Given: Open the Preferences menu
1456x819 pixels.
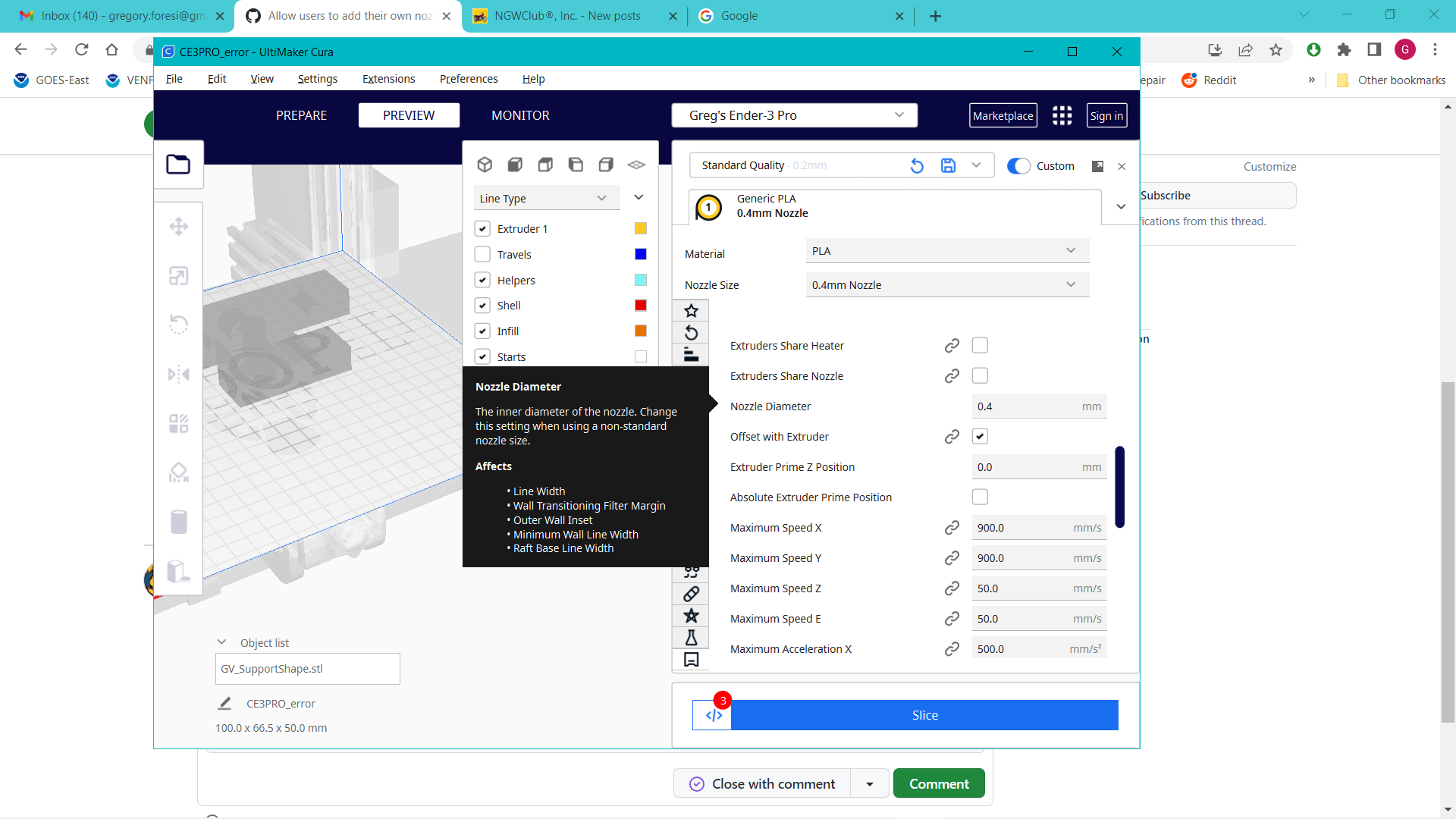Looking at the screenshot, I should coord(468,79).
